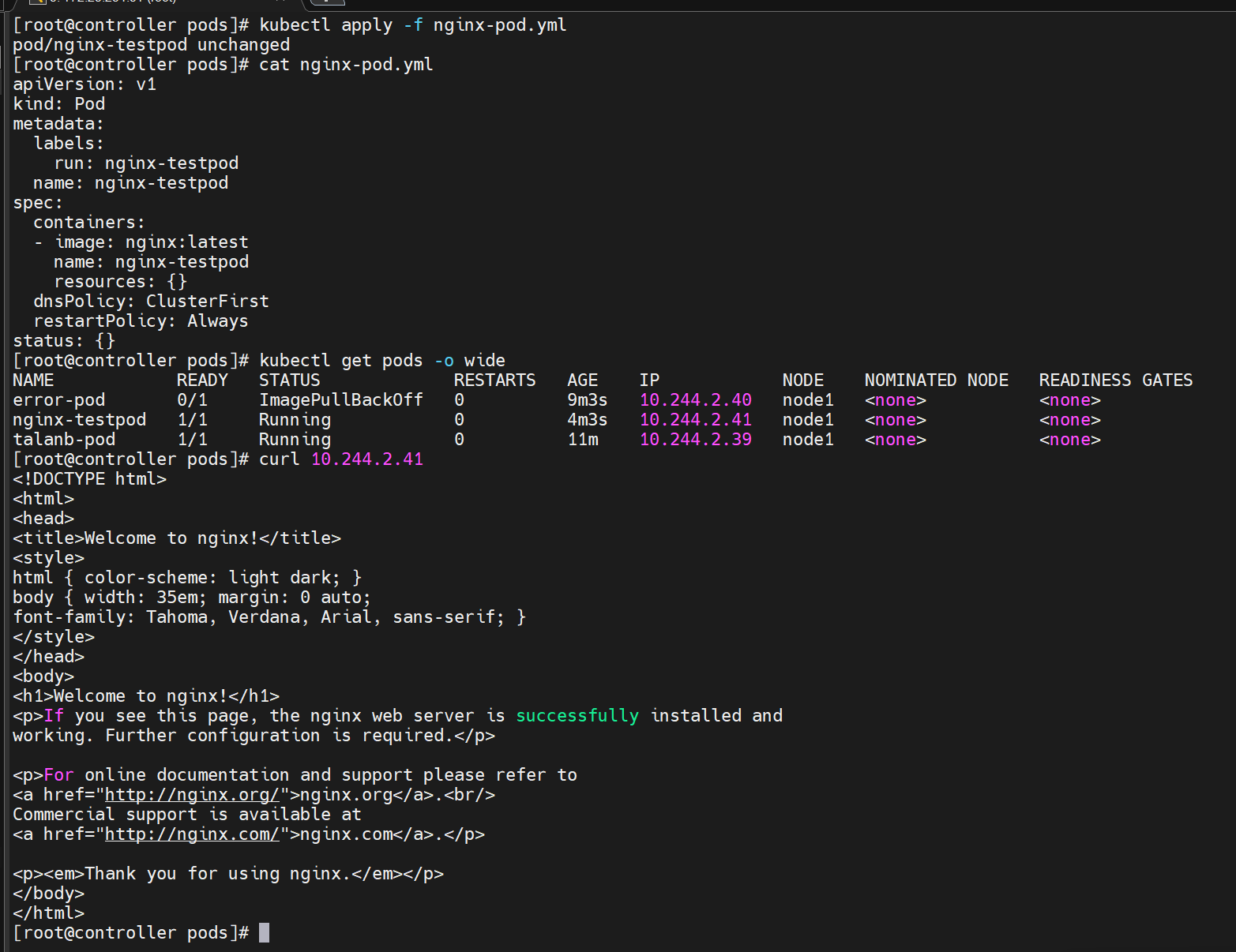Click the 'kubectl apply -f nginx-pod.yml' command
Viewport: 1236px width, 952px height.
[413, 25]
